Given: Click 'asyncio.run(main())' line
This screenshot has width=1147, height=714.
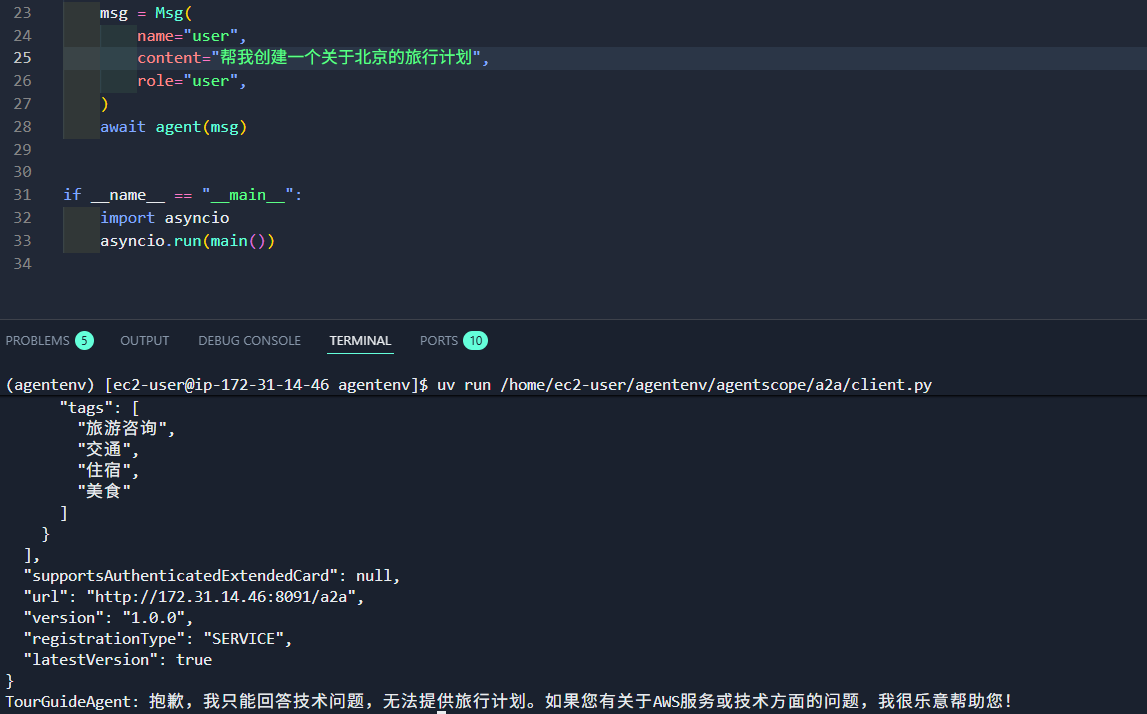Looking at the screenshot, I should click(x=187, y=241).
